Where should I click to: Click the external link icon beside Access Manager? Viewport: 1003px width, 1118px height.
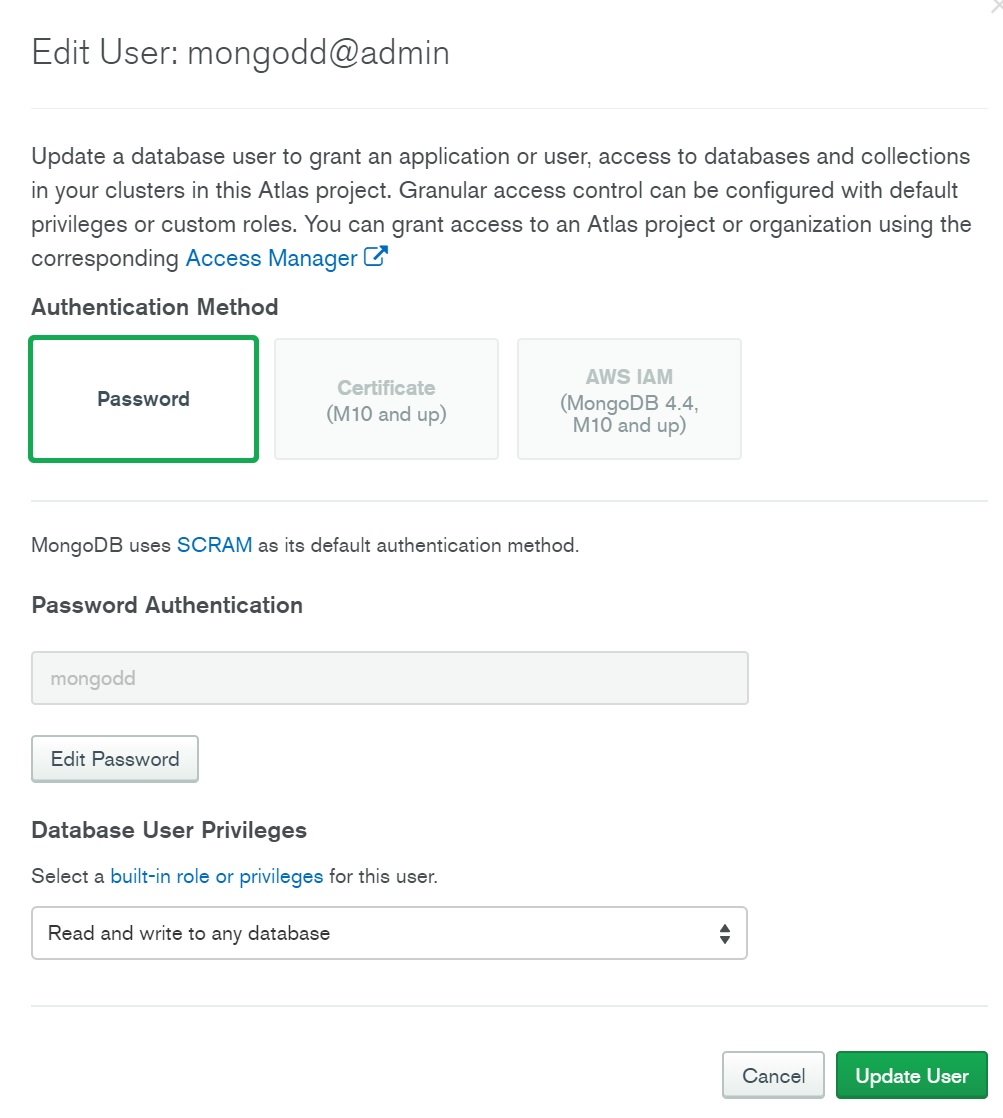(376, 257)
